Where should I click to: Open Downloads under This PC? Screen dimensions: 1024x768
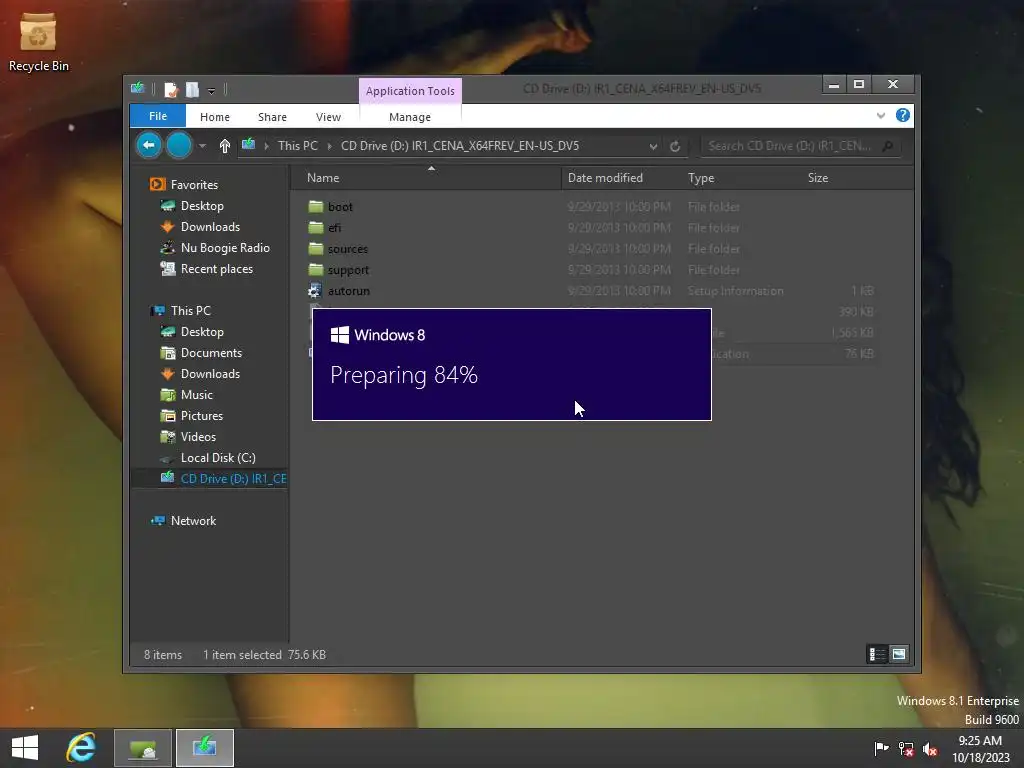pyautogui.click(x=210, y=374)
